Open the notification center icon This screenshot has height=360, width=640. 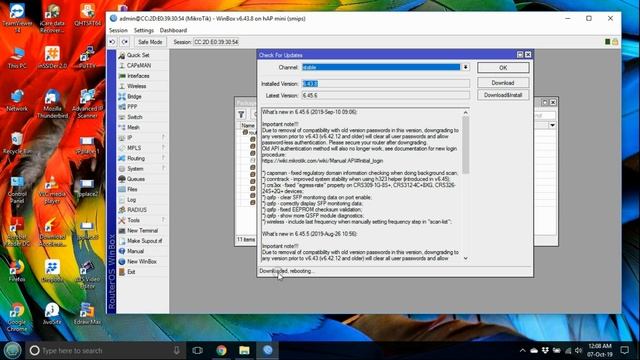click(624, 350)
